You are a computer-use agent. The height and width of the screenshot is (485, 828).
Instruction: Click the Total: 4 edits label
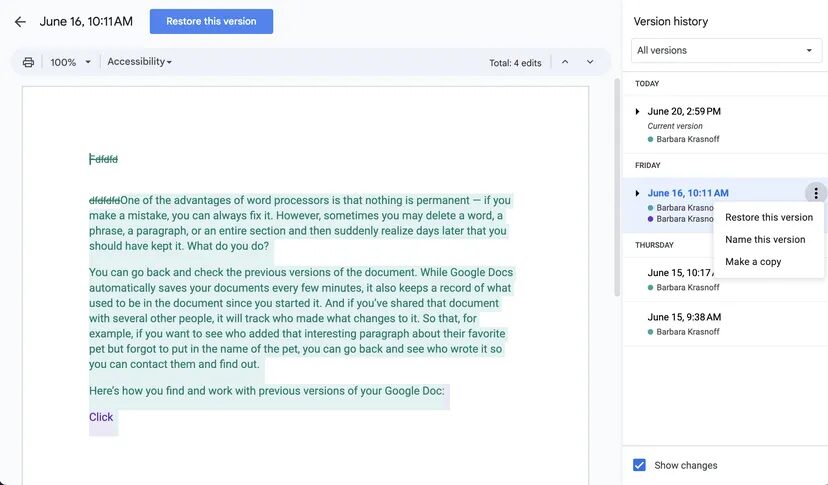point(515,63)
